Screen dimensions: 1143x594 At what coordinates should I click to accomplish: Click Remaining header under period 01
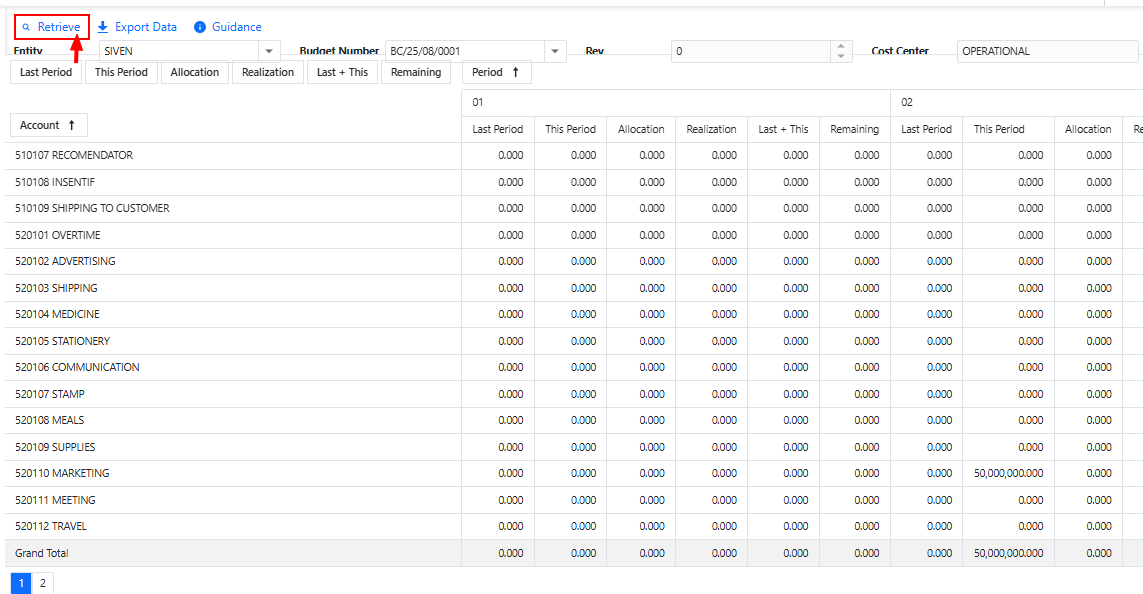[x=854, y=129]
